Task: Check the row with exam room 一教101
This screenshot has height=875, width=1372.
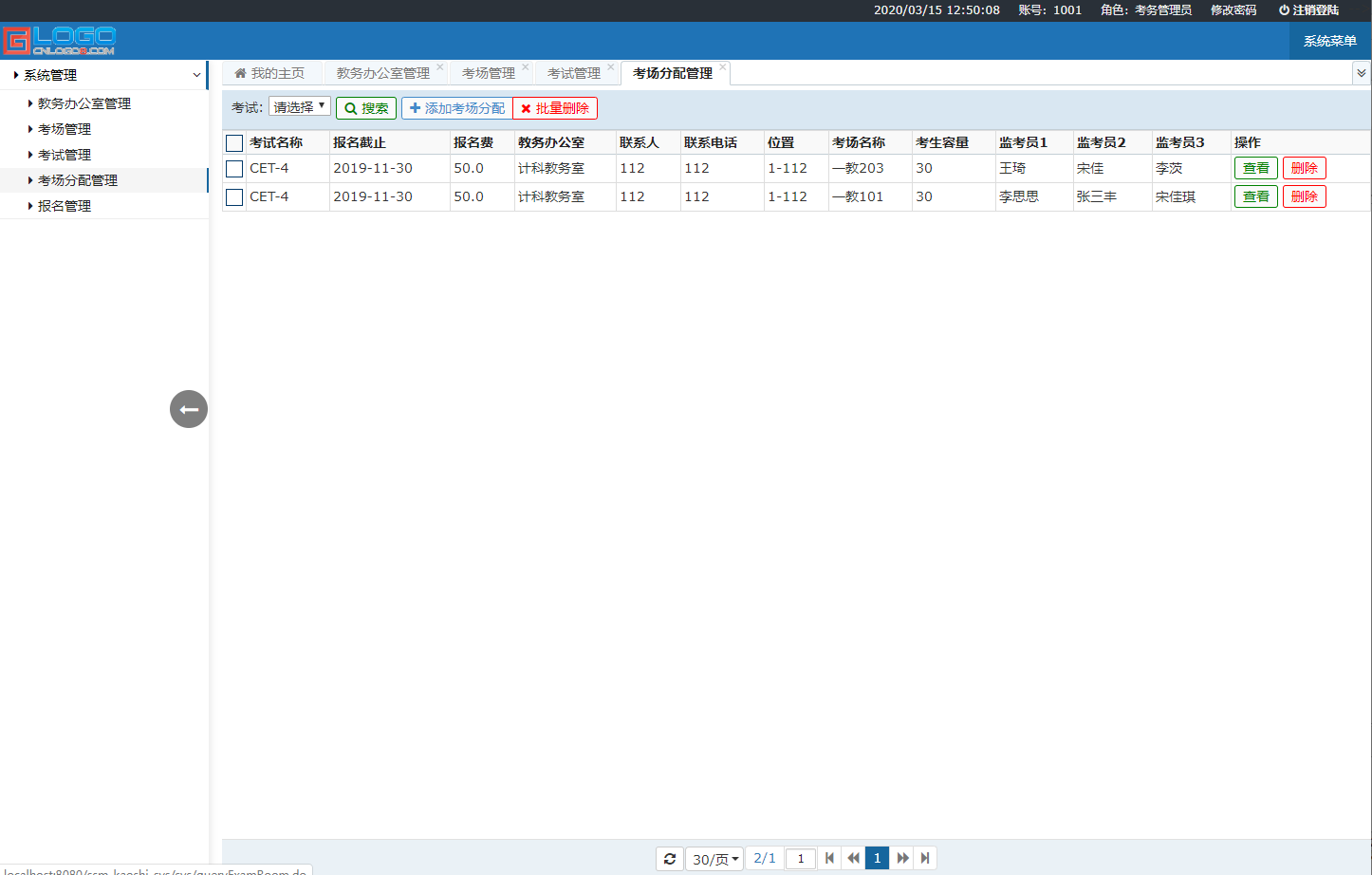Action: click(x=234, y=197)
